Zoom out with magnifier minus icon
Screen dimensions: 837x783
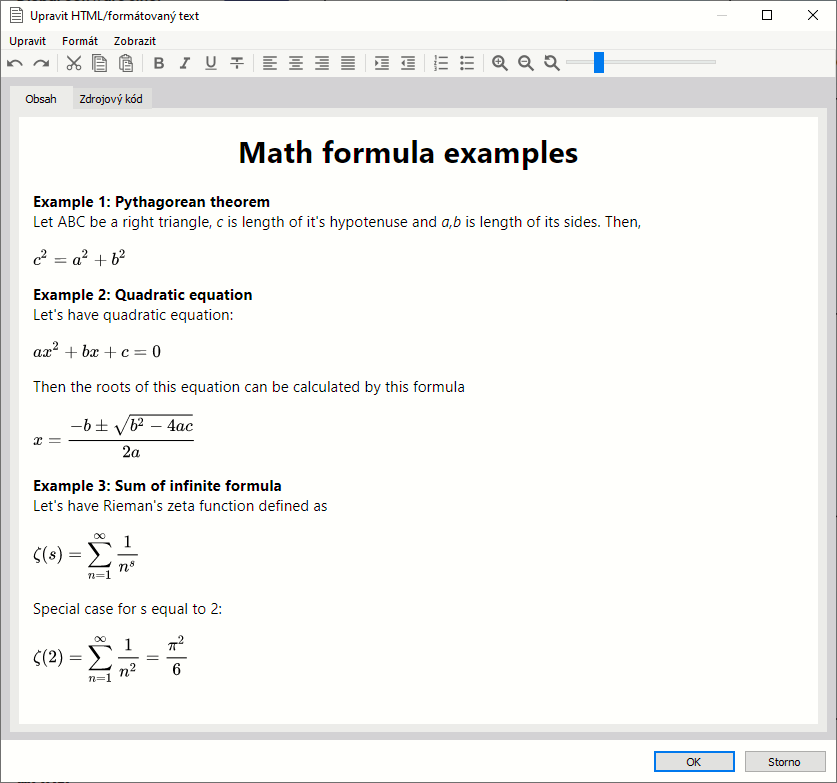(x=526, y=63)
